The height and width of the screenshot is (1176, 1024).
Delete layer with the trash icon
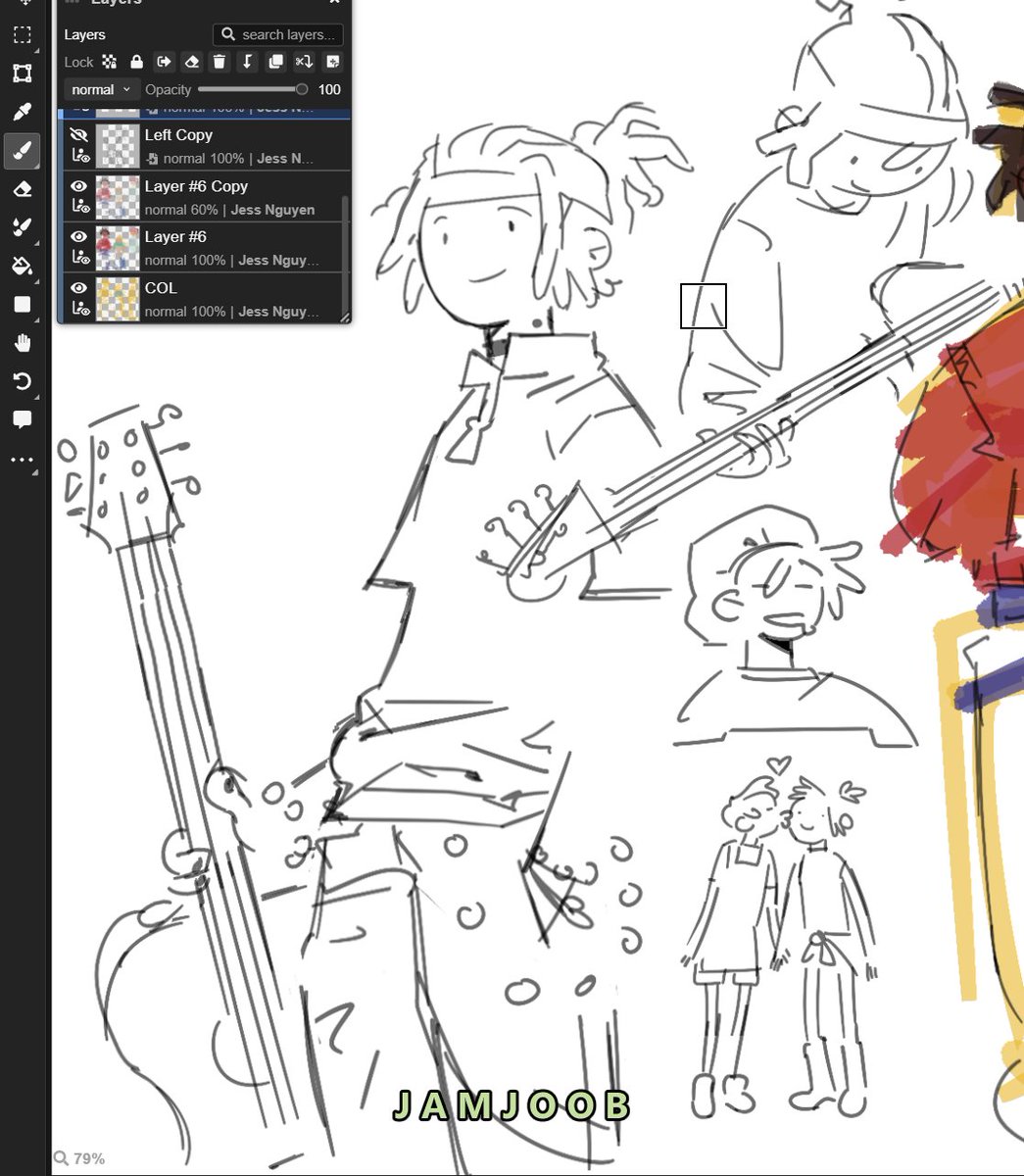[219, 62]
